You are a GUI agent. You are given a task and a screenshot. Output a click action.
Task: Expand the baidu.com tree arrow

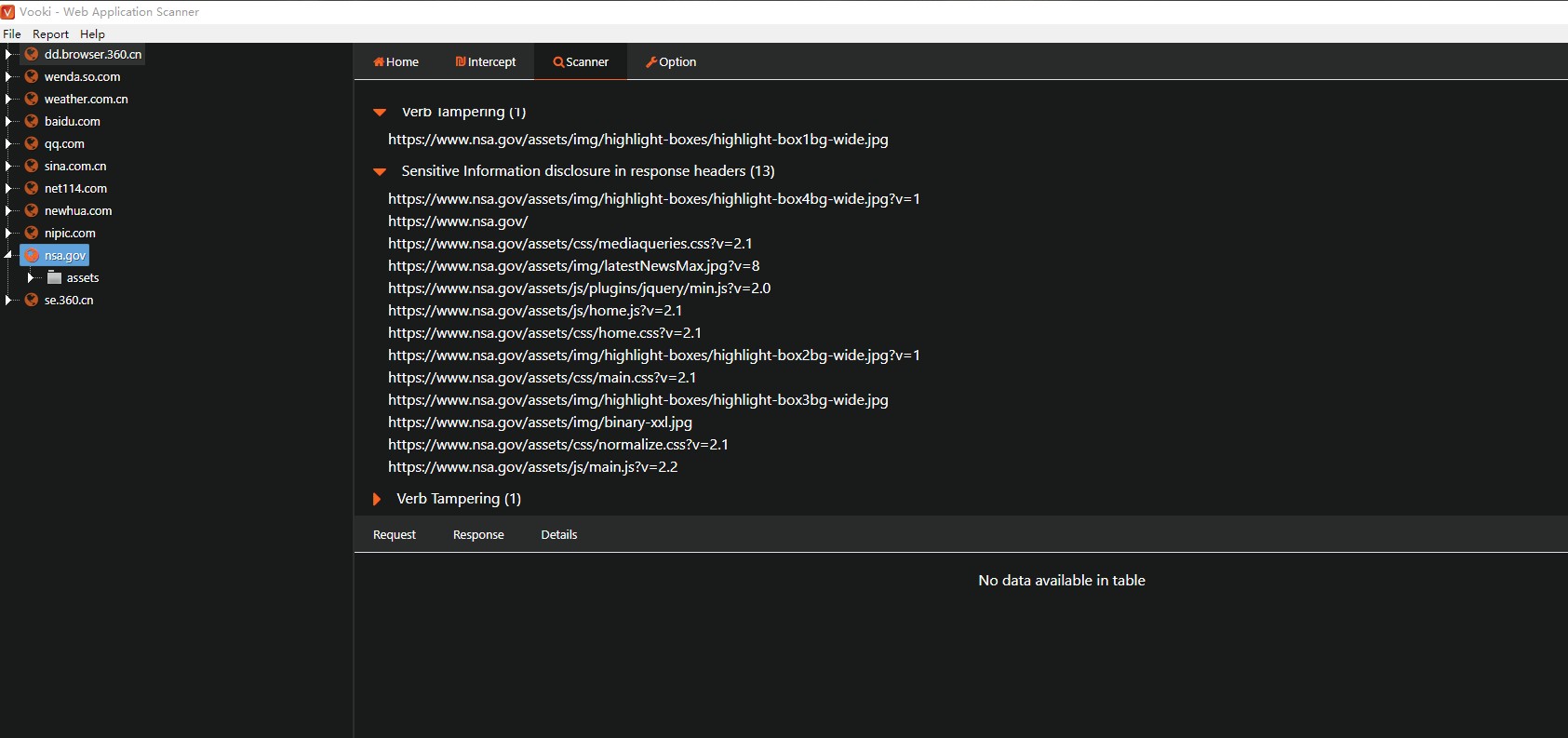coord(8,121)
